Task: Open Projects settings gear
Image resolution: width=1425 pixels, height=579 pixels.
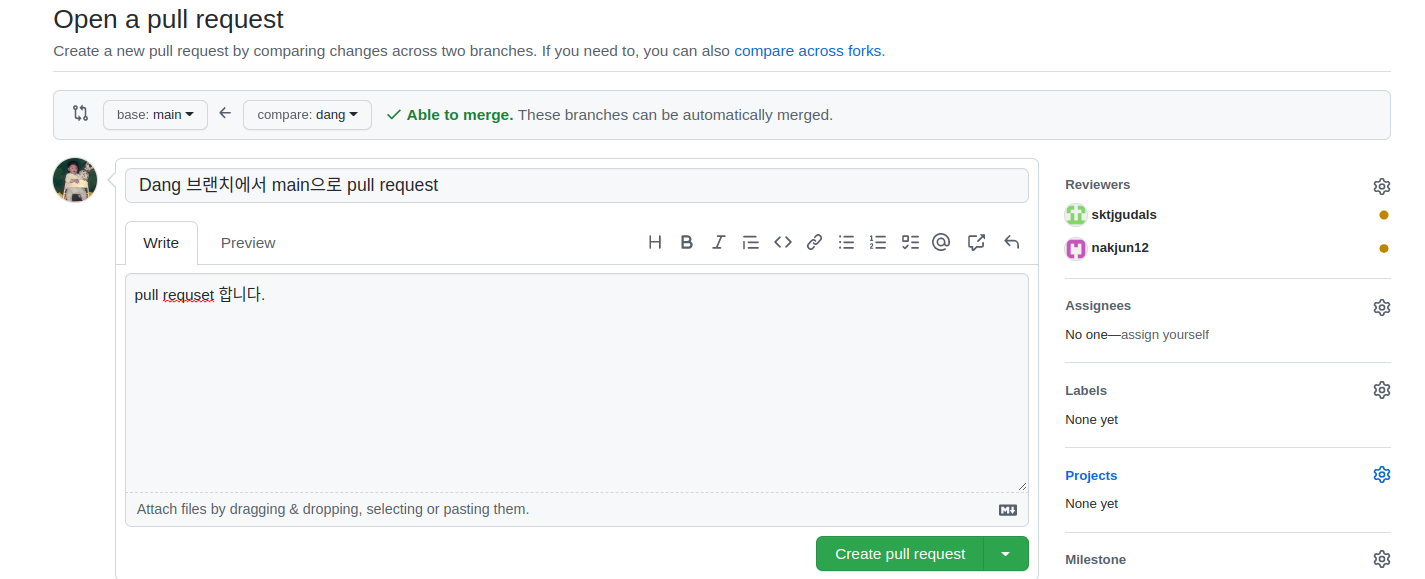Action: 1382,474
